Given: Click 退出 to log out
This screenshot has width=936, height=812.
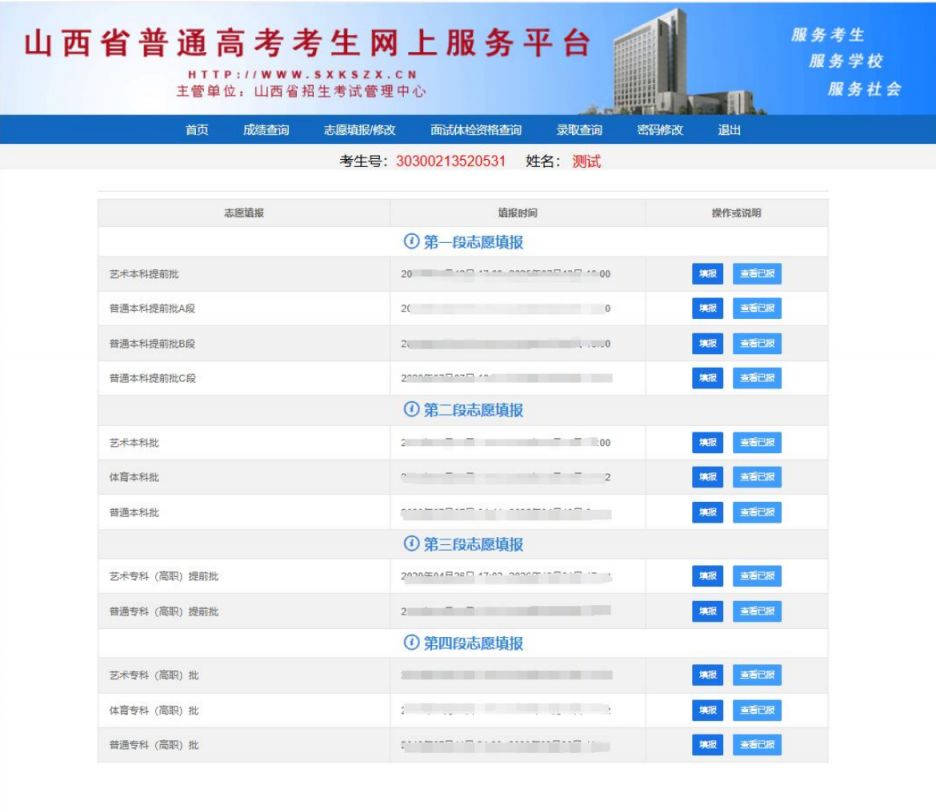Looking at the screenshot, I should point(729,130).
